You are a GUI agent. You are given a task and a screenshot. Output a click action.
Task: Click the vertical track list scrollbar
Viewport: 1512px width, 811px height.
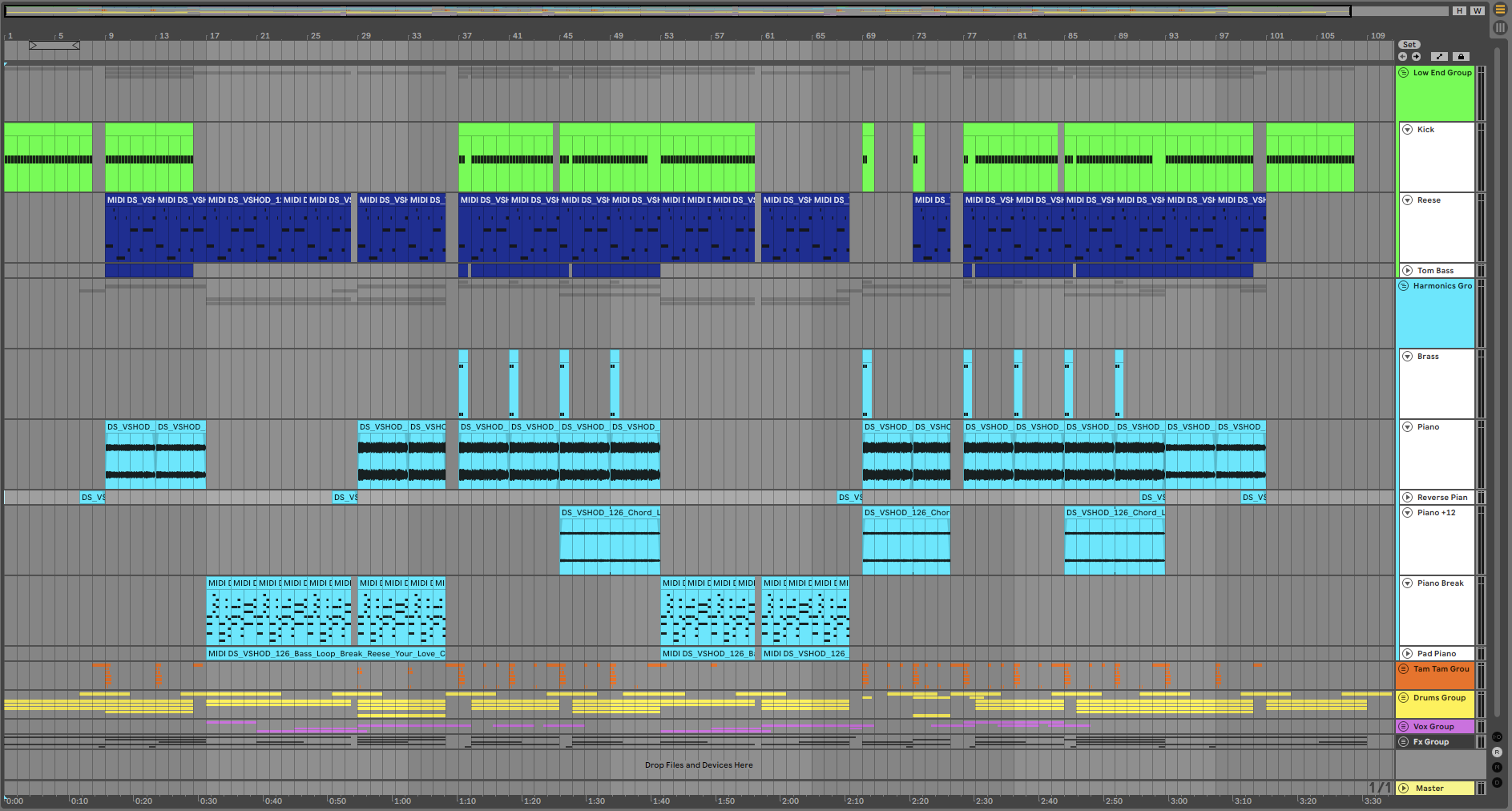(x=1496, y=381)
